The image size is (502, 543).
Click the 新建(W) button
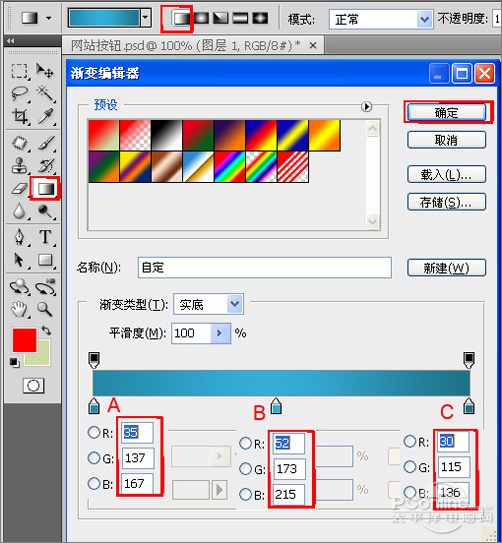[x=447, y=268]
